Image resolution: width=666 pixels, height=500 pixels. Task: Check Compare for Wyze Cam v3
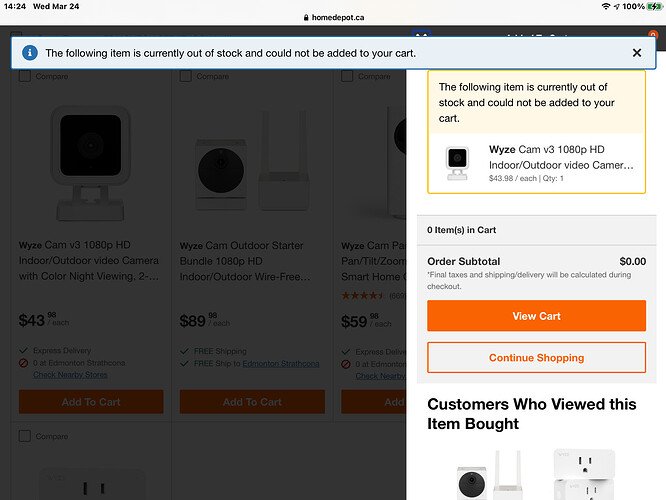coord(25,76)
